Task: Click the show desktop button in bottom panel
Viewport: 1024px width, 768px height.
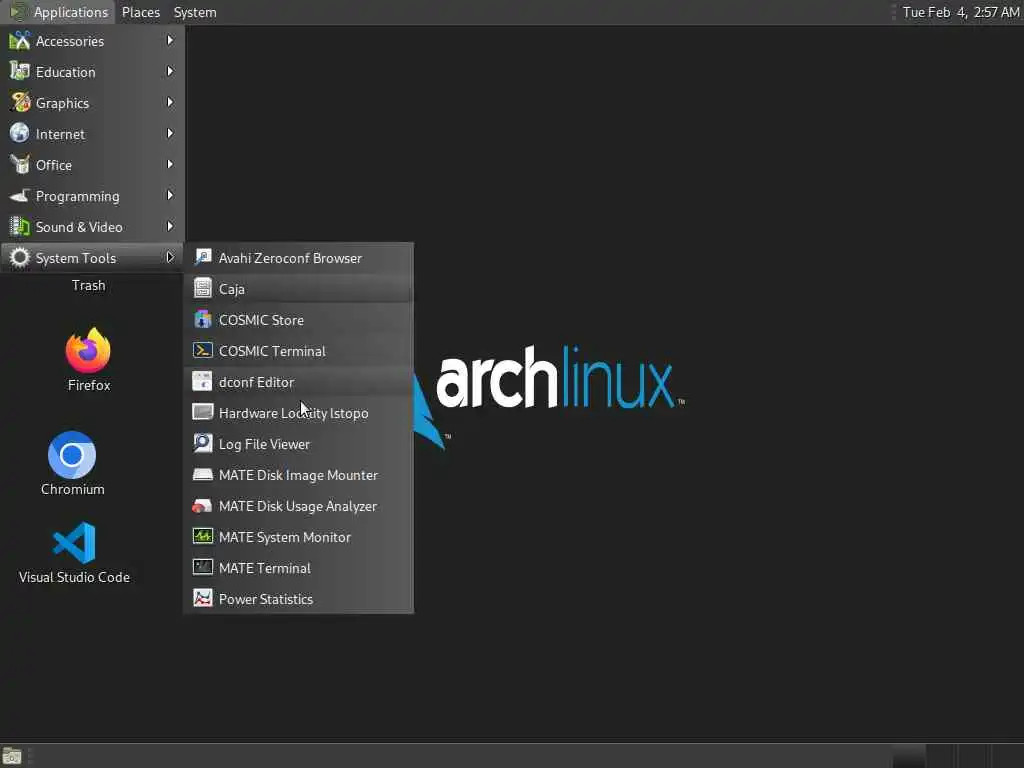Action: point(12,756)
